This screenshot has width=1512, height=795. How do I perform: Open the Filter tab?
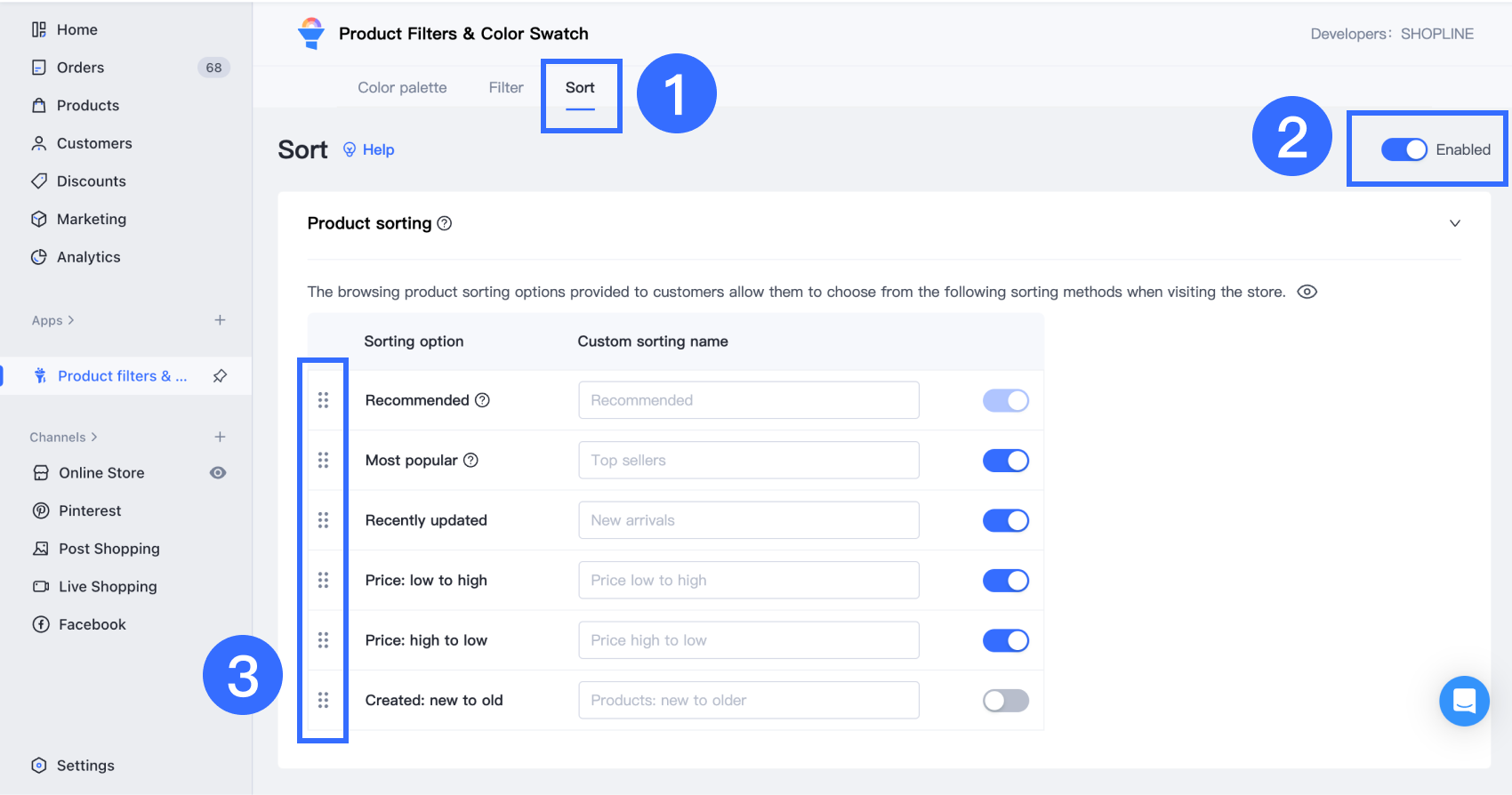[x=505, y=87]
